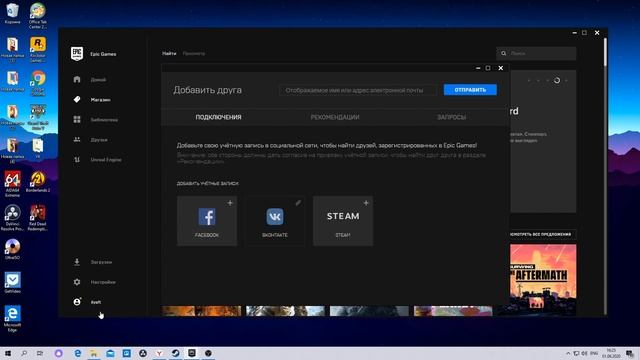Click the account profile icon in the sidebar

point(77,302)
